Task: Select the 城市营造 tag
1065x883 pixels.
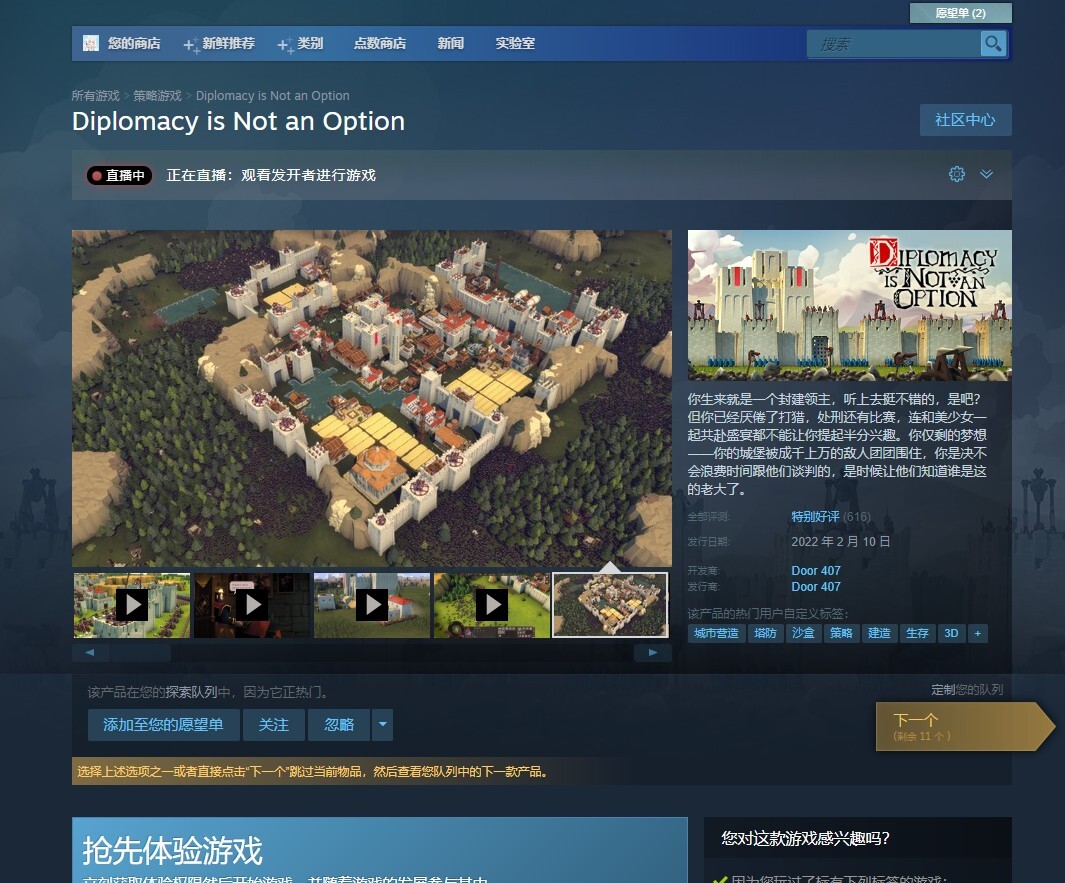Action: pos(716,633)
